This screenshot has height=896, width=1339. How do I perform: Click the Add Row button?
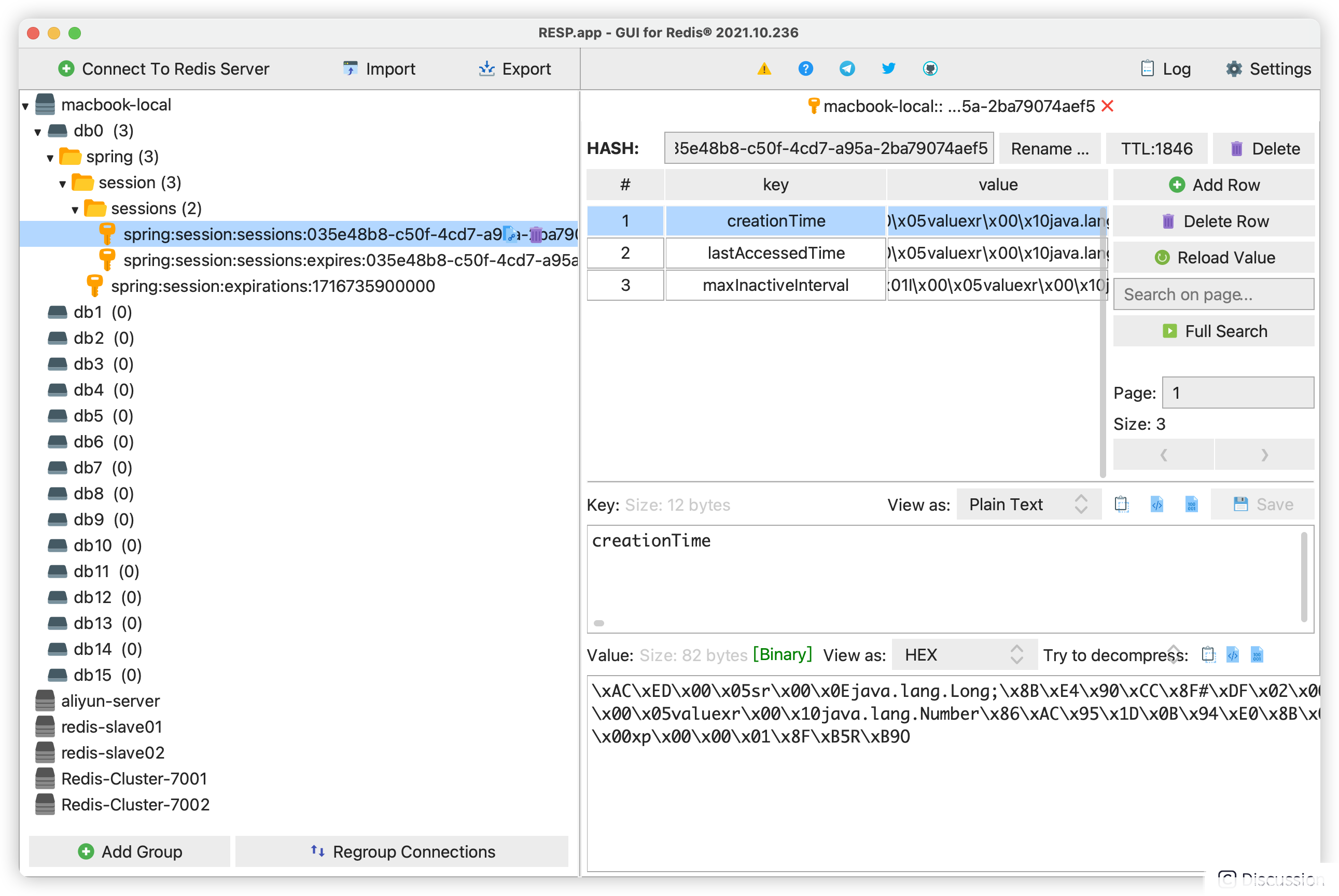point(1214,185)
